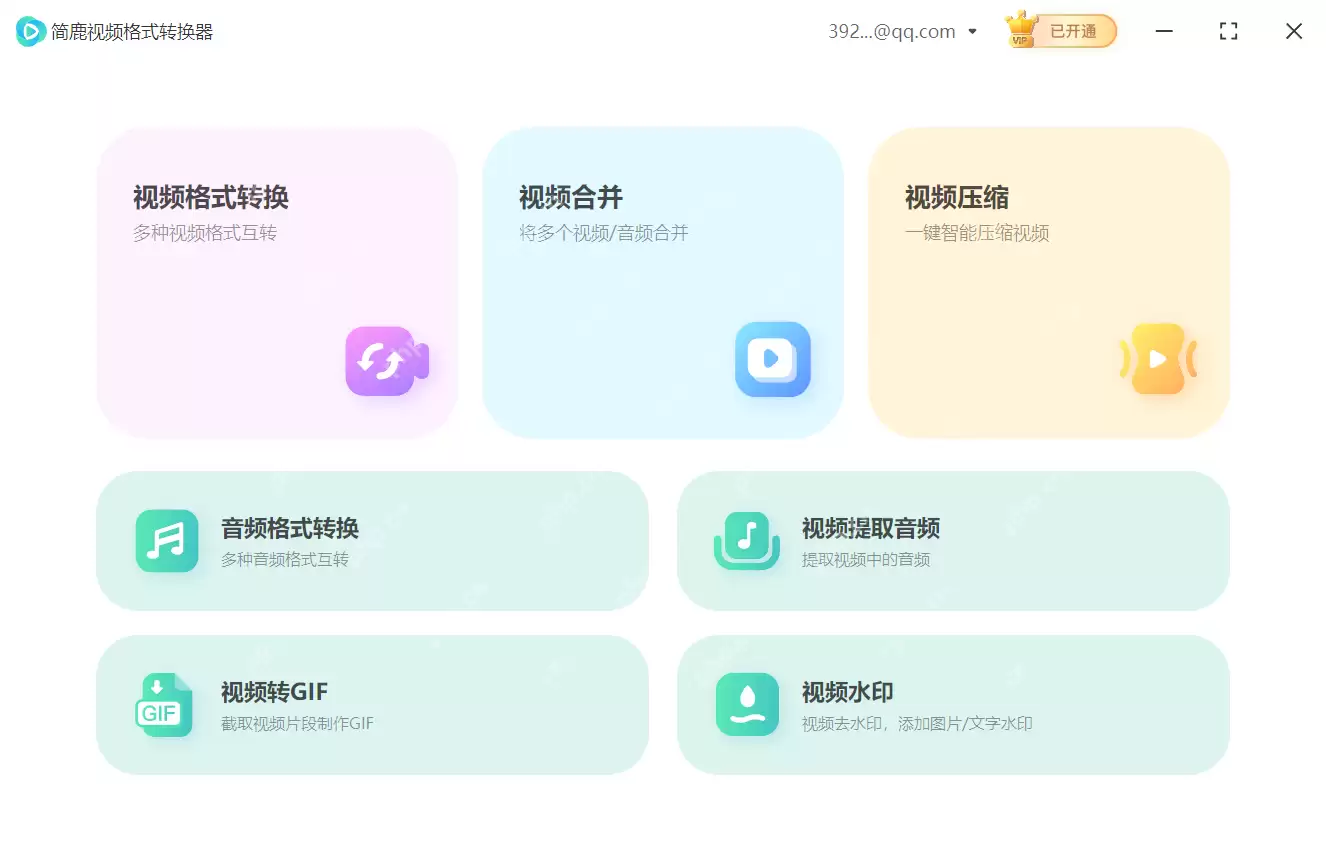Viewport: 1326px width, 860px height.
Task: Select the GIF icon on 视频转GIF card
Action: point(164,704)
